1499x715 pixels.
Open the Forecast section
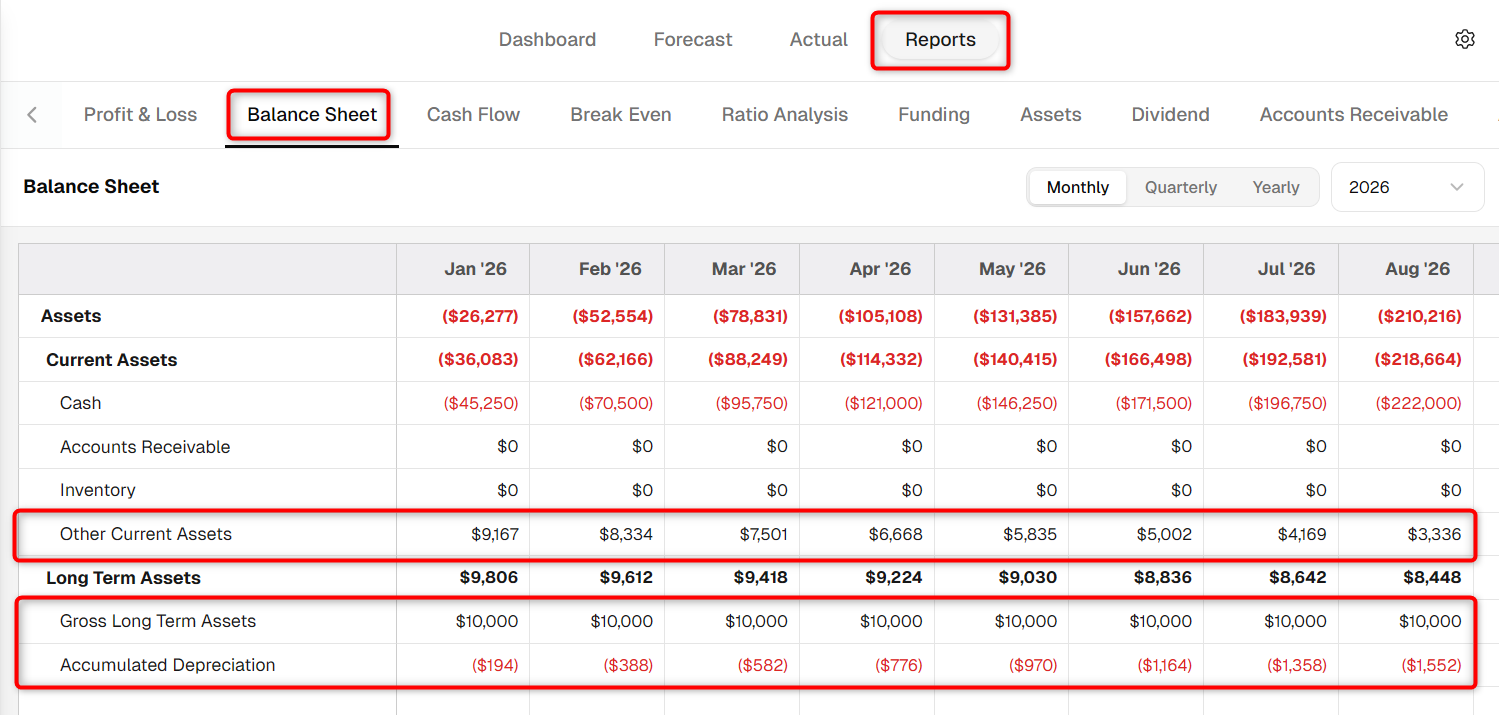[692, 40]
